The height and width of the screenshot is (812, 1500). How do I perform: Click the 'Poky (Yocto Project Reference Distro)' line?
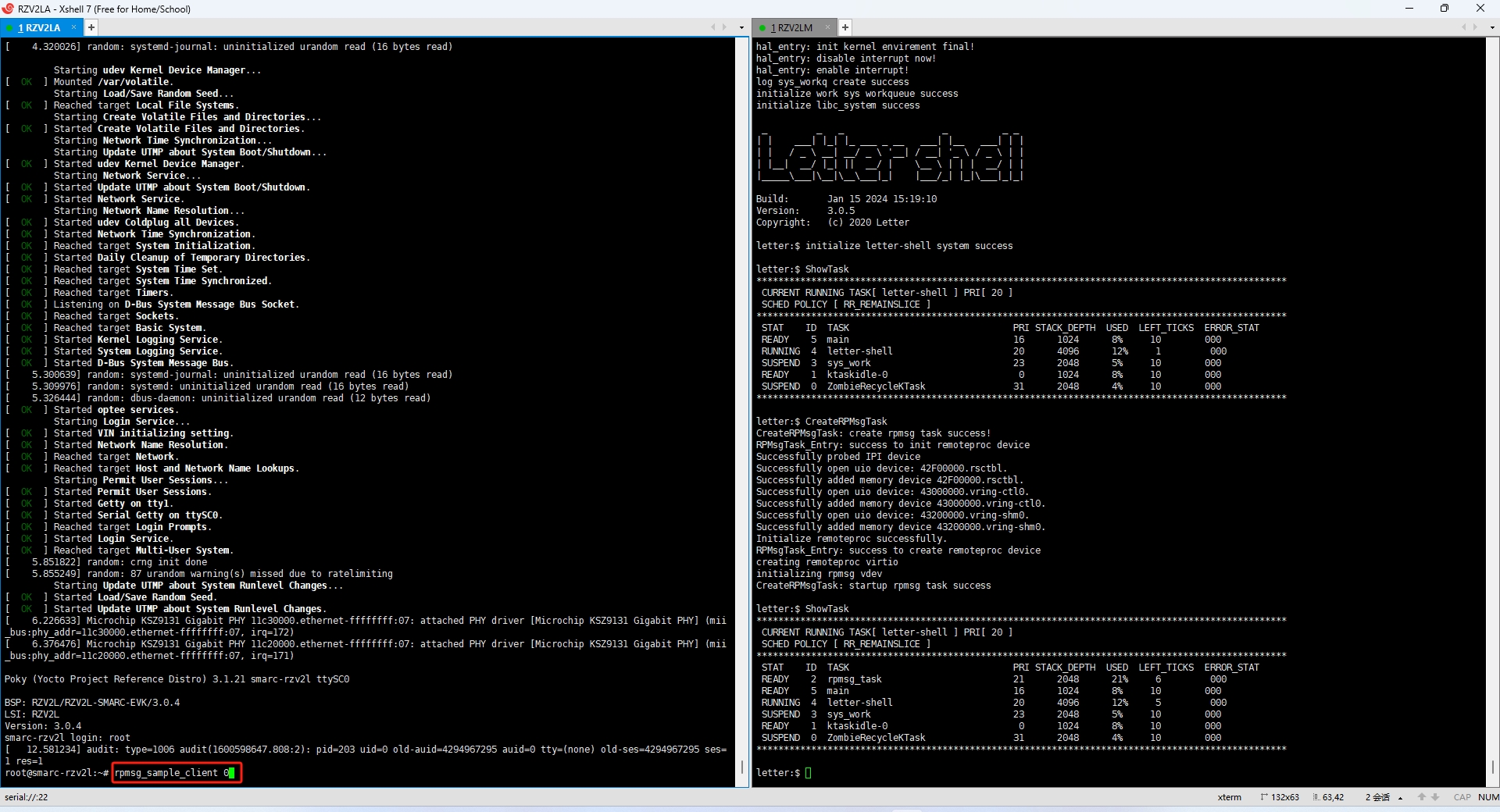pos(177,679)
